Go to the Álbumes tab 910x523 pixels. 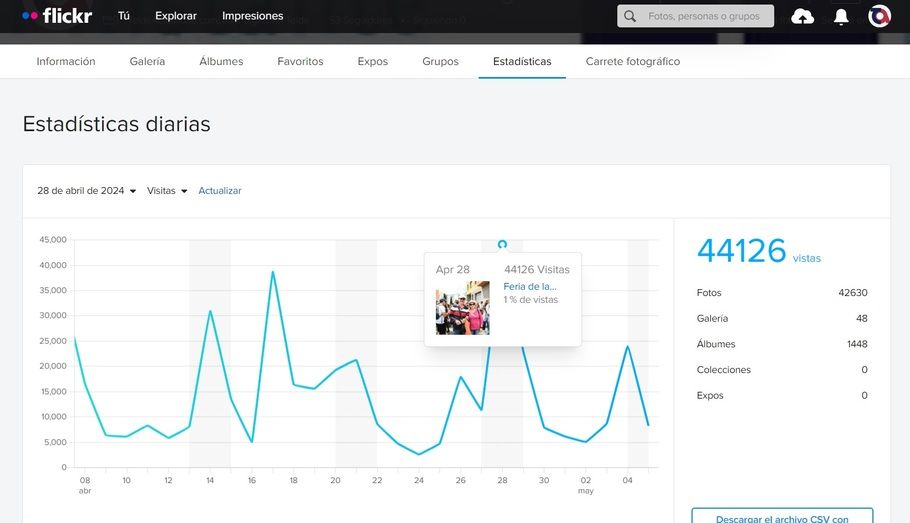[x=221, y=61]
